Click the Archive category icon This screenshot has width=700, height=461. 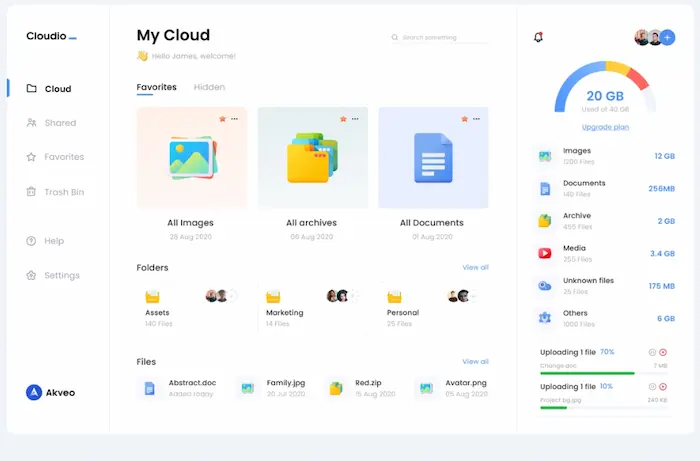pyautogui.click(x=545, y=221)
